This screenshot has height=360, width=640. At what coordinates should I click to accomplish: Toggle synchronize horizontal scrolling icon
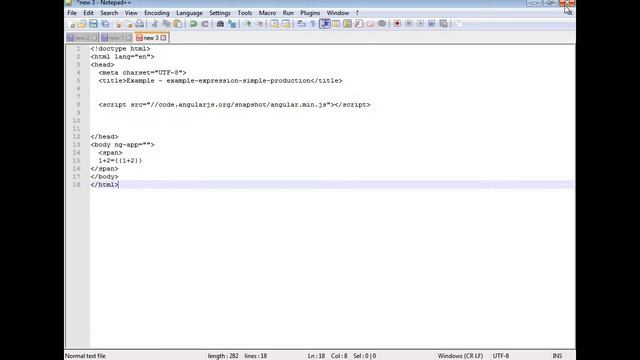[x=286, y=24]
